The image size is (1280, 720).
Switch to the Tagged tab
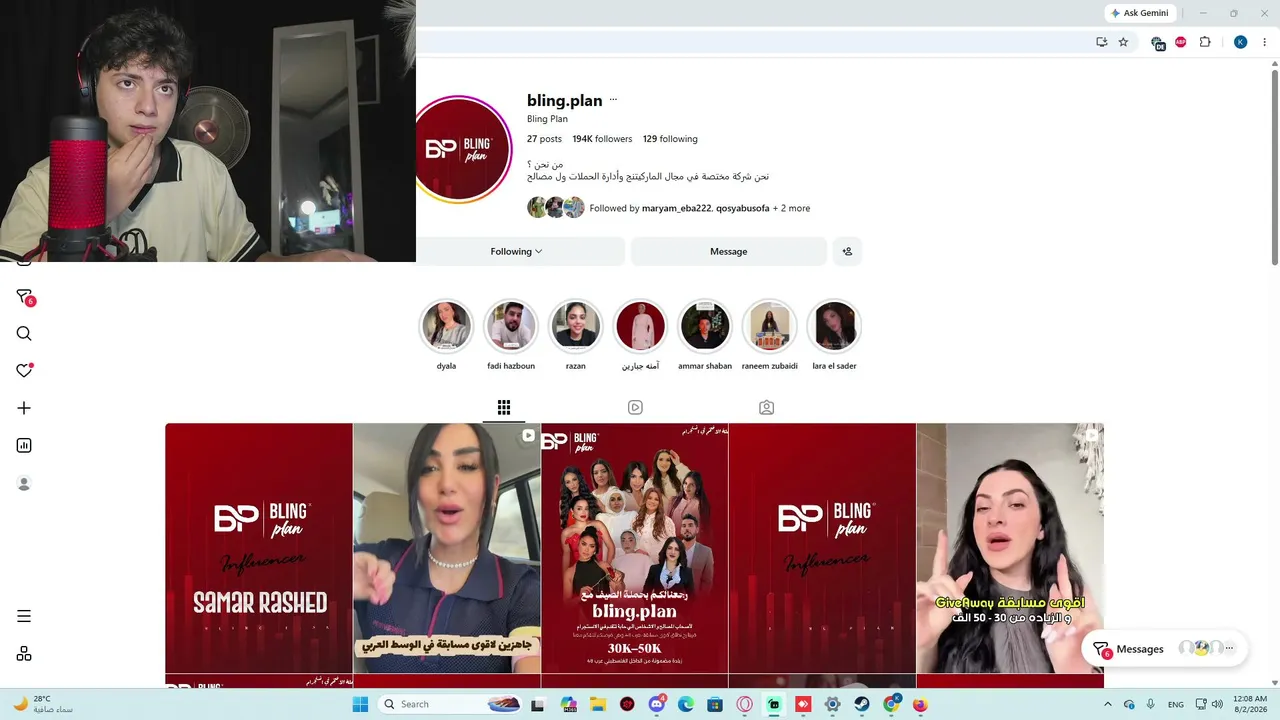766,407
